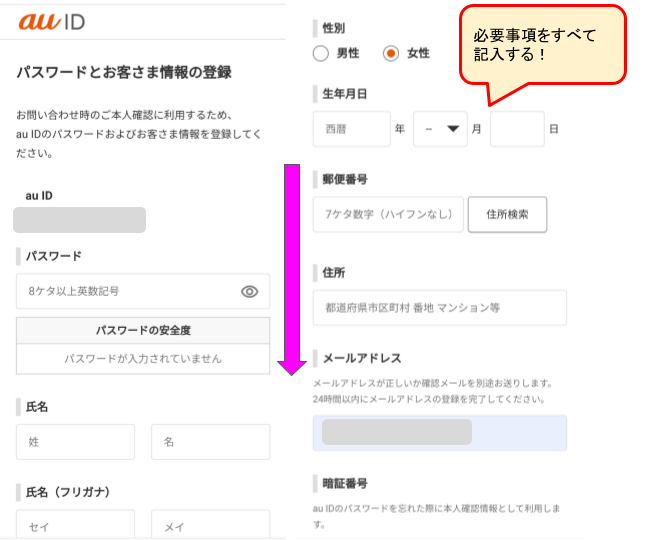Screen dimensions: 664x540
Task: Toggle password visibility eye icon
Action: pyautogui.click(x=249, y=291)
